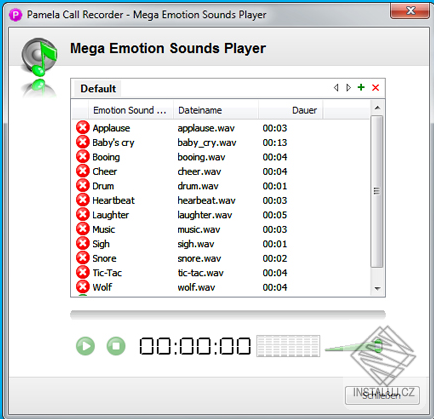Click the scroll down arrow of list
This screenshot has width=434, height=419.
point(377,289)
